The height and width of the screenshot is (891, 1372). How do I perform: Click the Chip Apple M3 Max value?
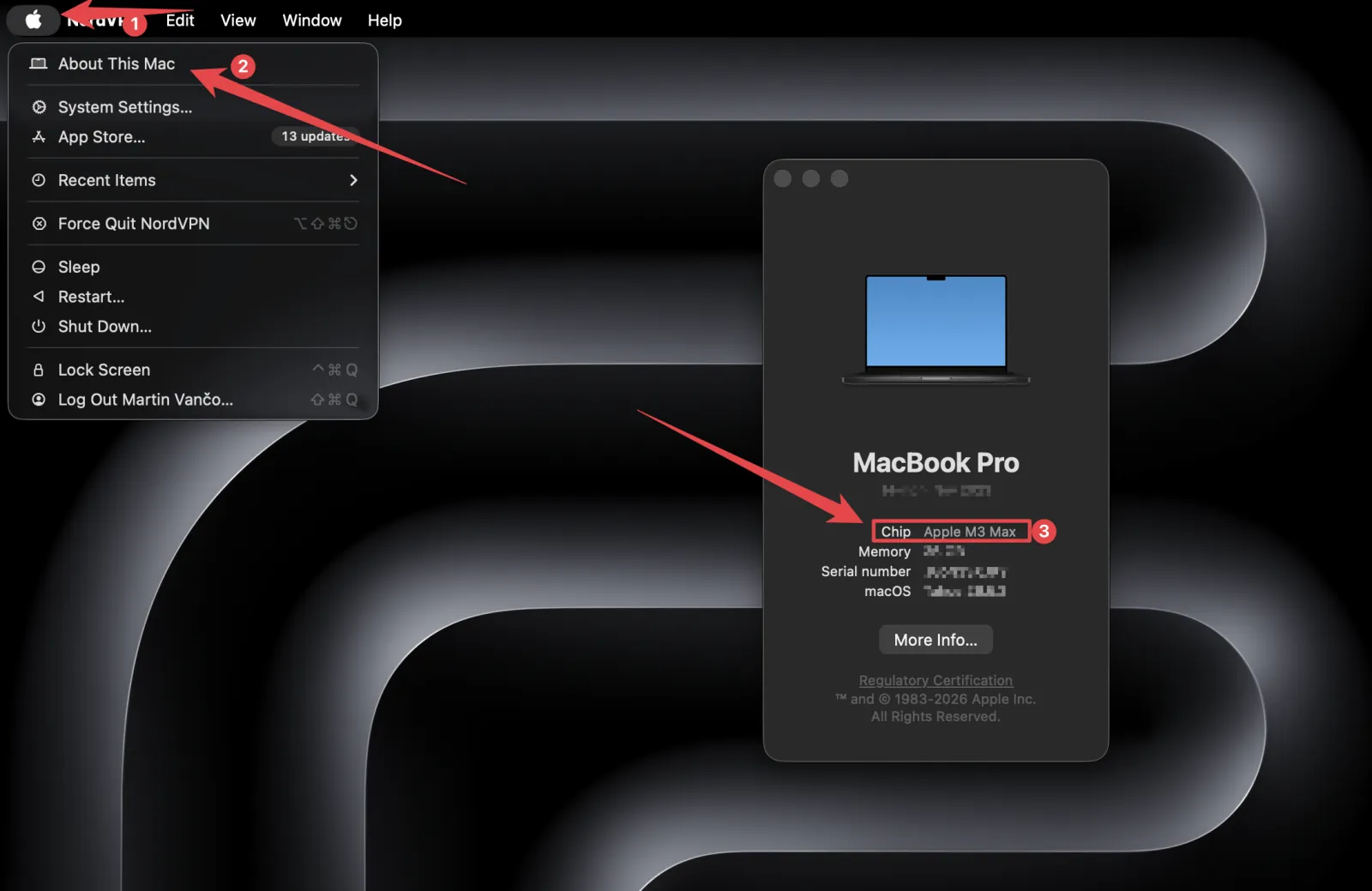(970, 532)
